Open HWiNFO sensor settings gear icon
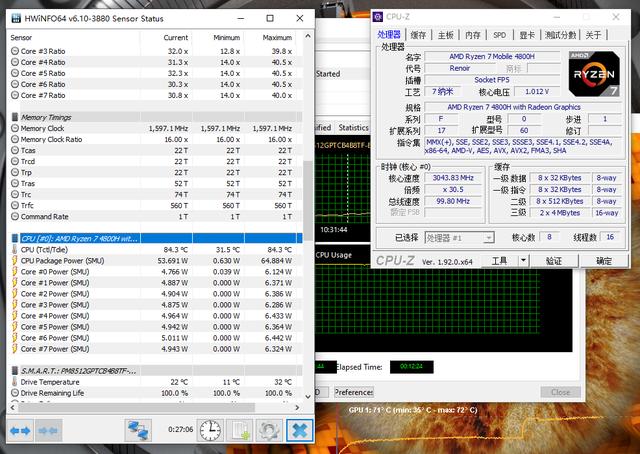Viewport: 640px width, 454px height. (268, 429)
